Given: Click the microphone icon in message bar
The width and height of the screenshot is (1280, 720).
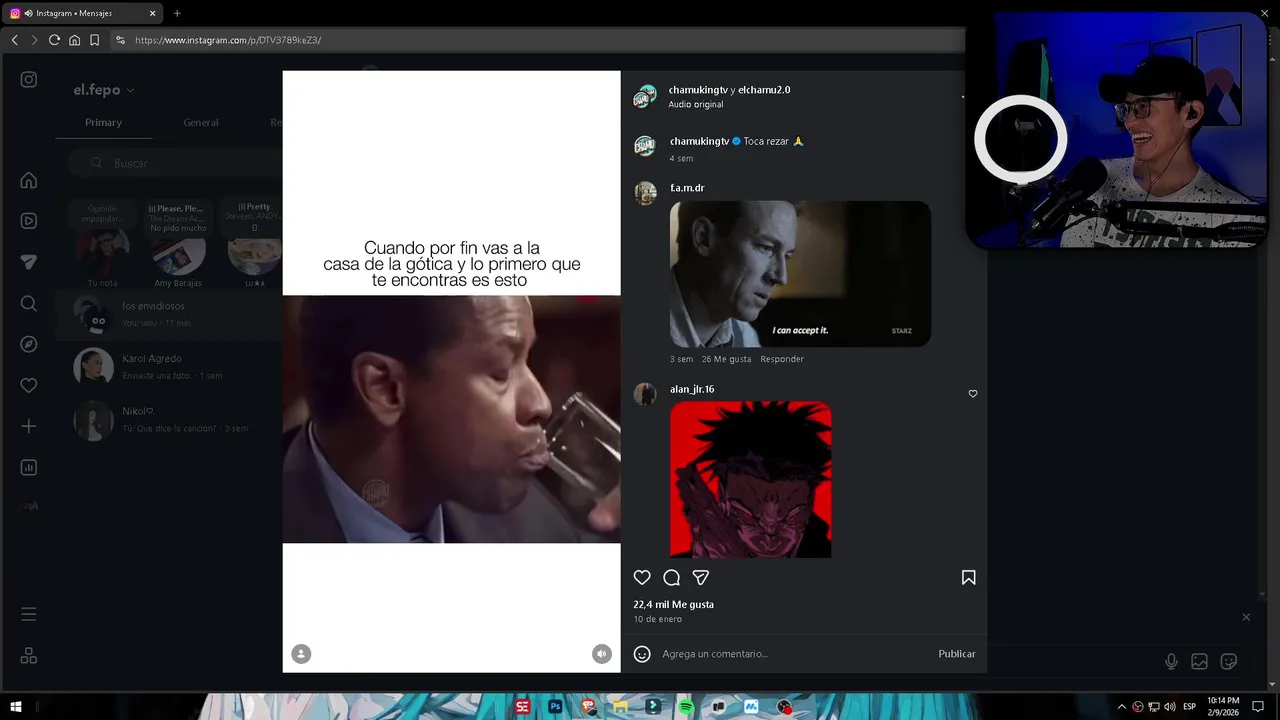Looking at the screenshot, I should pos(1171,661).
